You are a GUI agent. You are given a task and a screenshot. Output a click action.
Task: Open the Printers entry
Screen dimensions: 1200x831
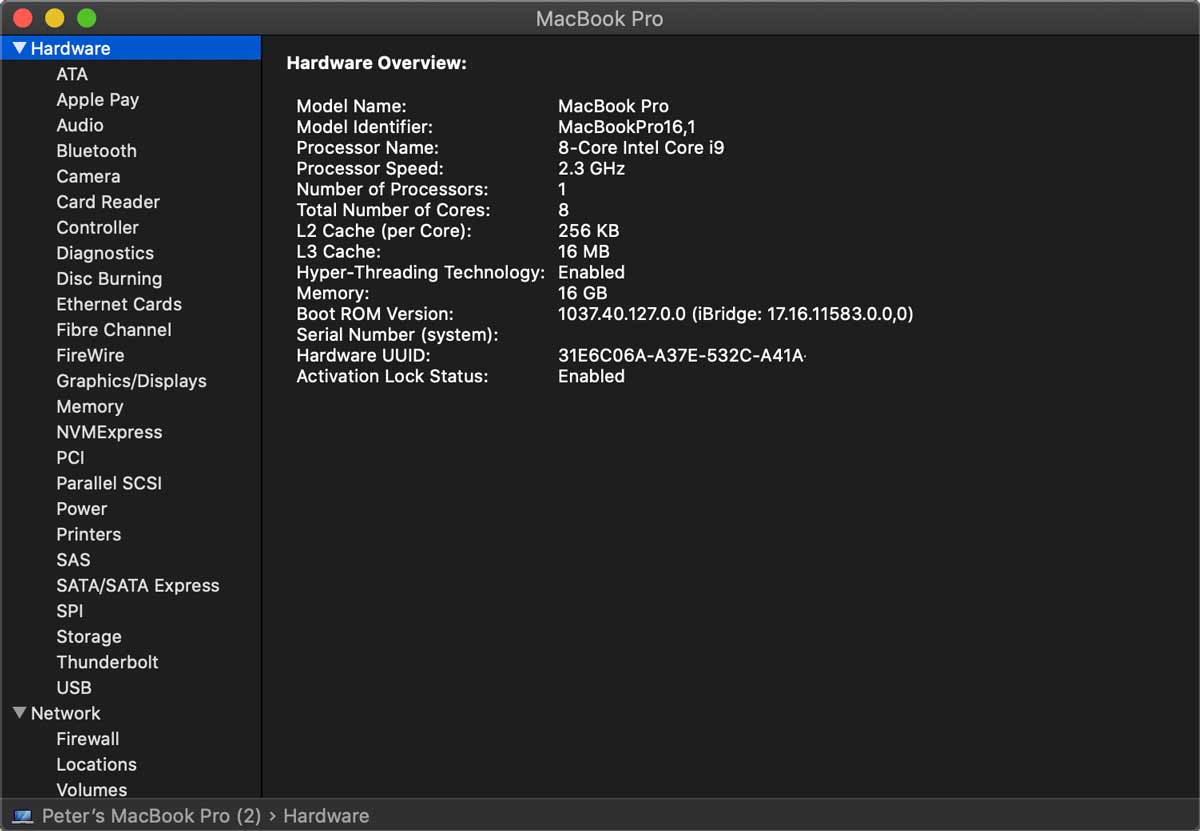89,534
